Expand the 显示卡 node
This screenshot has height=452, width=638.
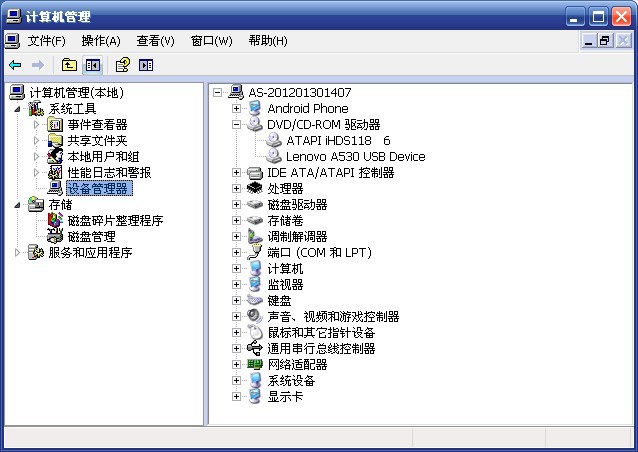(x=236, y=396)
